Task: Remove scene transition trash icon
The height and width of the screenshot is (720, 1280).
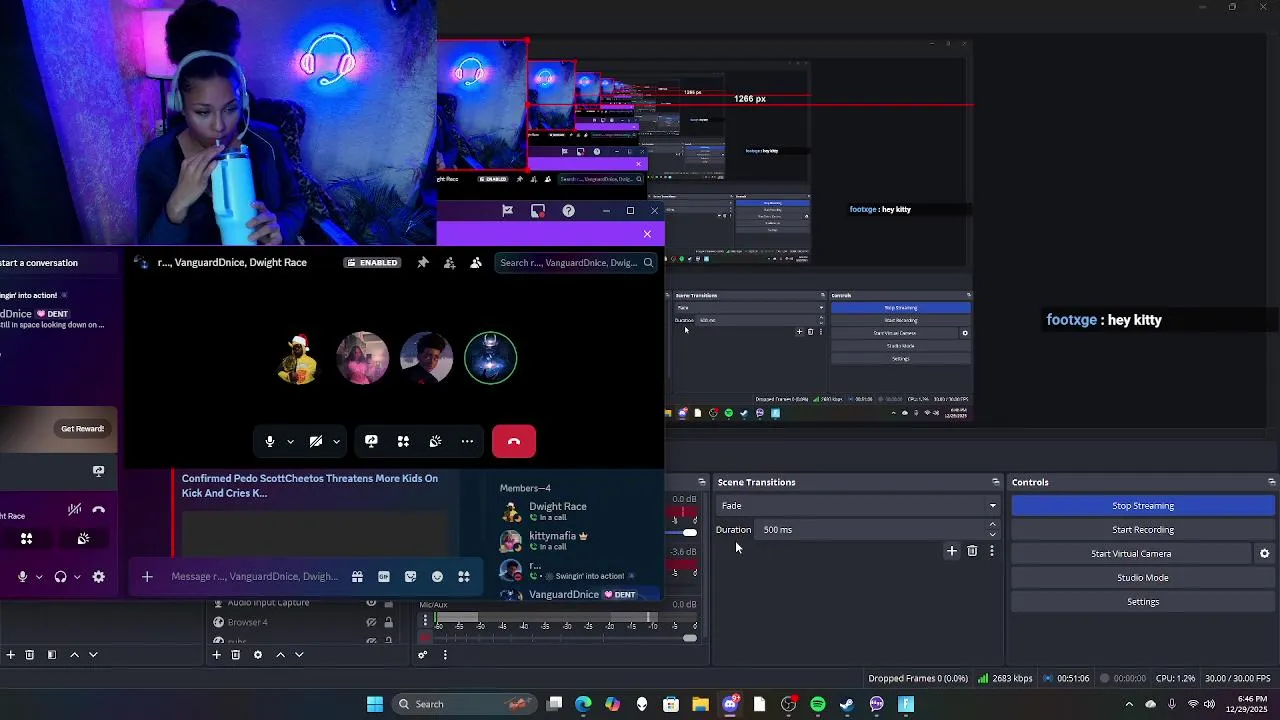Action: (972, 551)
